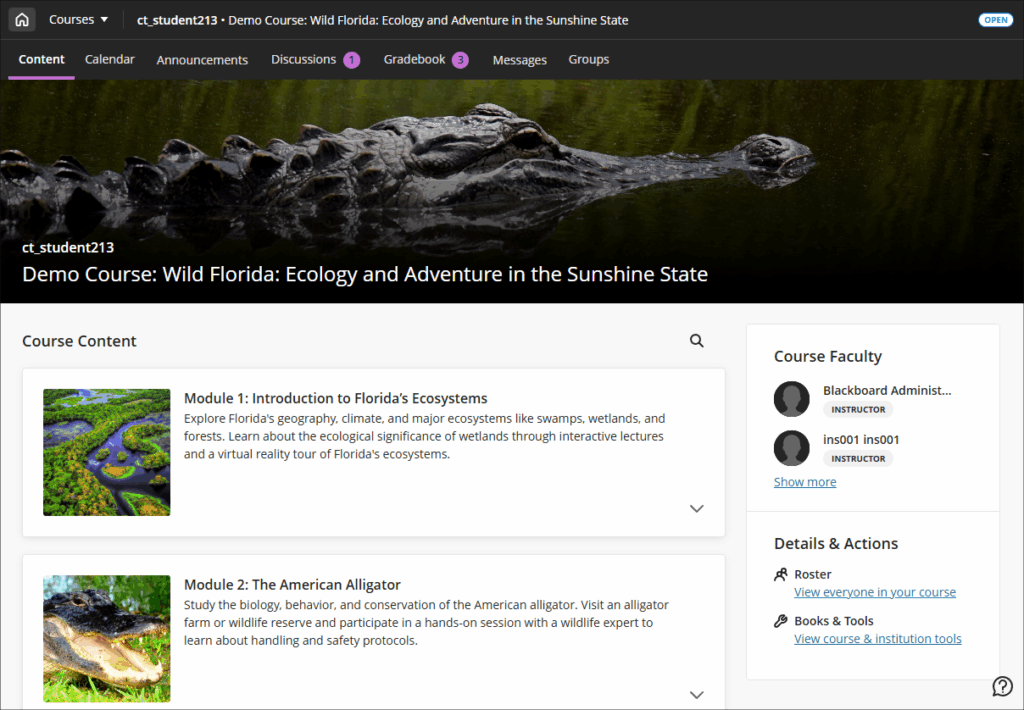Switch to the Calendar tab
The height and width of the screenshot is (710, 1024).
[110, 60]
